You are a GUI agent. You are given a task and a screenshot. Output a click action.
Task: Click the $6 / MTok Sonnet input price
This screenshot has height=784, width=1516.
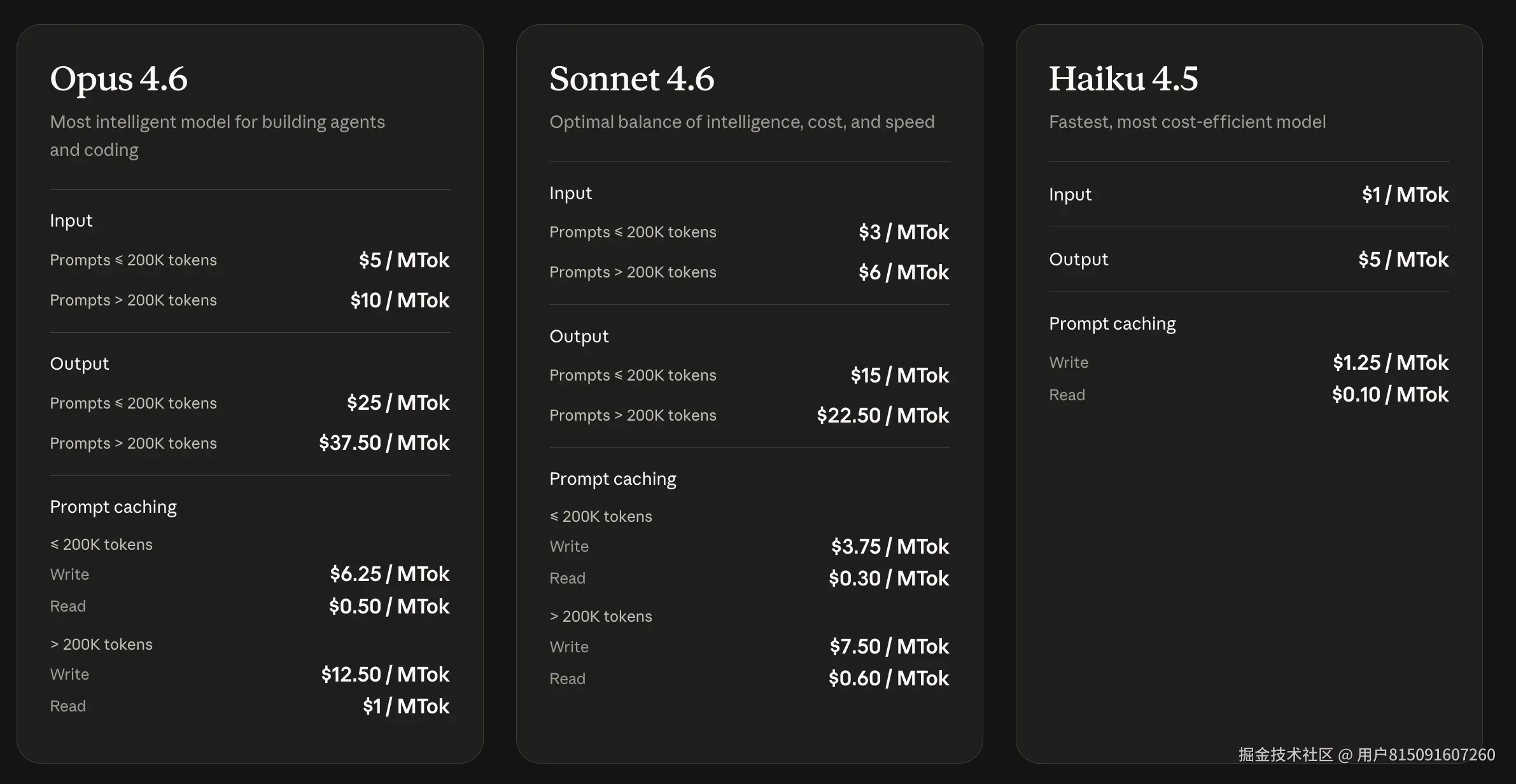[x=903, y=272]
